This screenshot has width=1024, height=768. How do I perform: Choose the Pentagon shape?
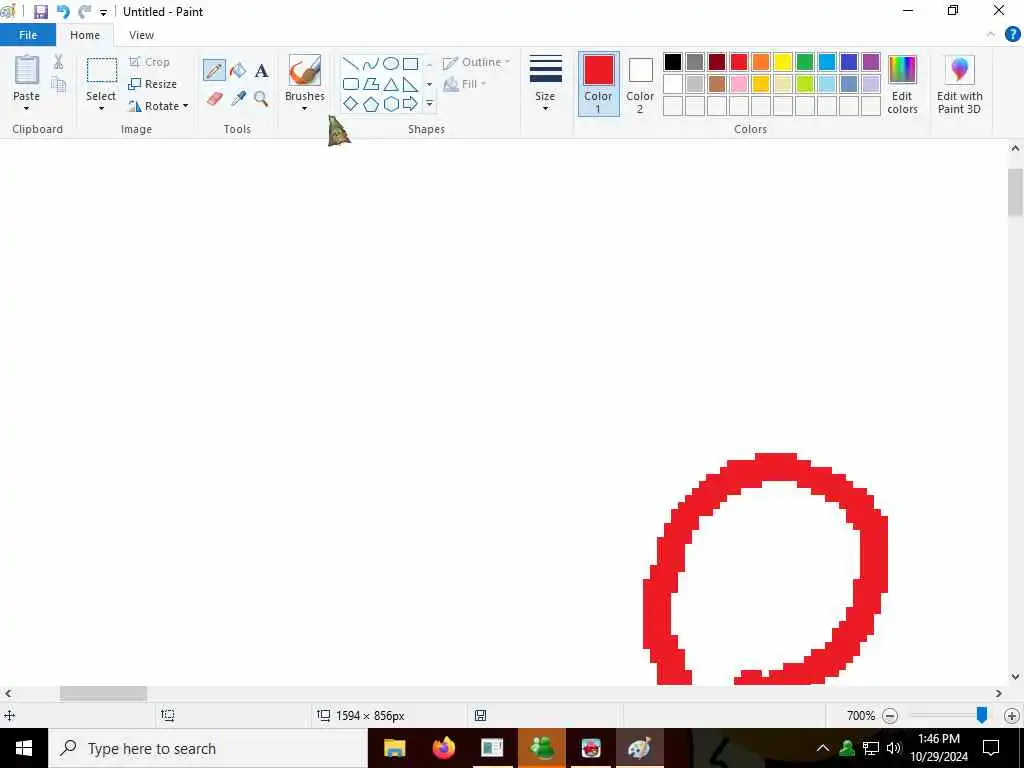(x=370, y=104)
